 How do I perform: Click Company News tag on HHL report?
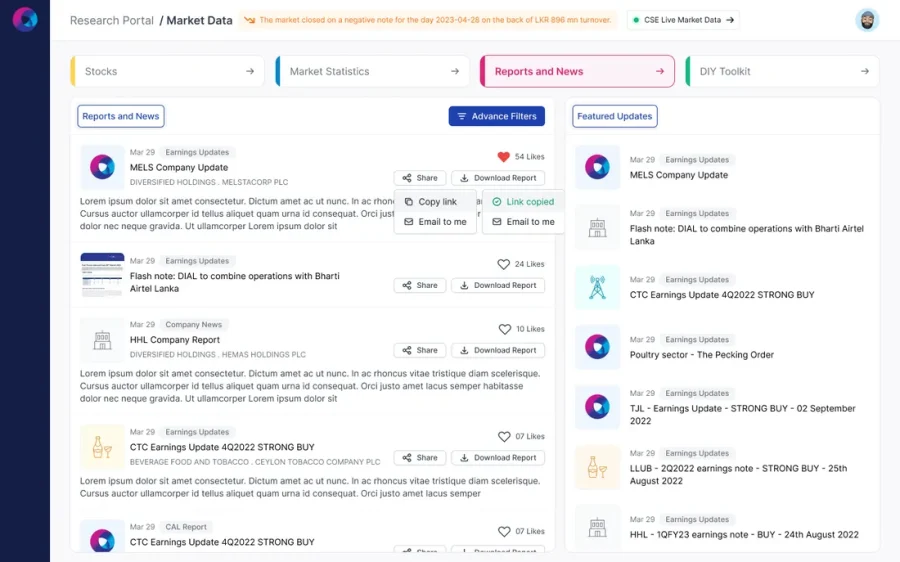point(193,324)
